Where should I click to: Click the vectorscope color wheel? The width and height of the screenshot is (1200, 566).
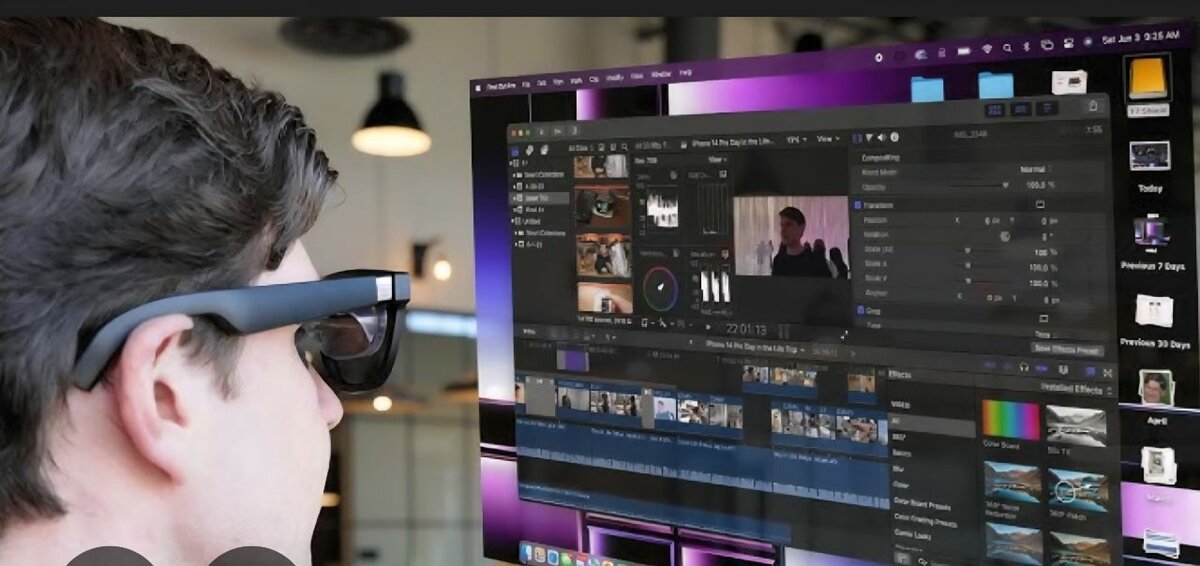[661, 290]
